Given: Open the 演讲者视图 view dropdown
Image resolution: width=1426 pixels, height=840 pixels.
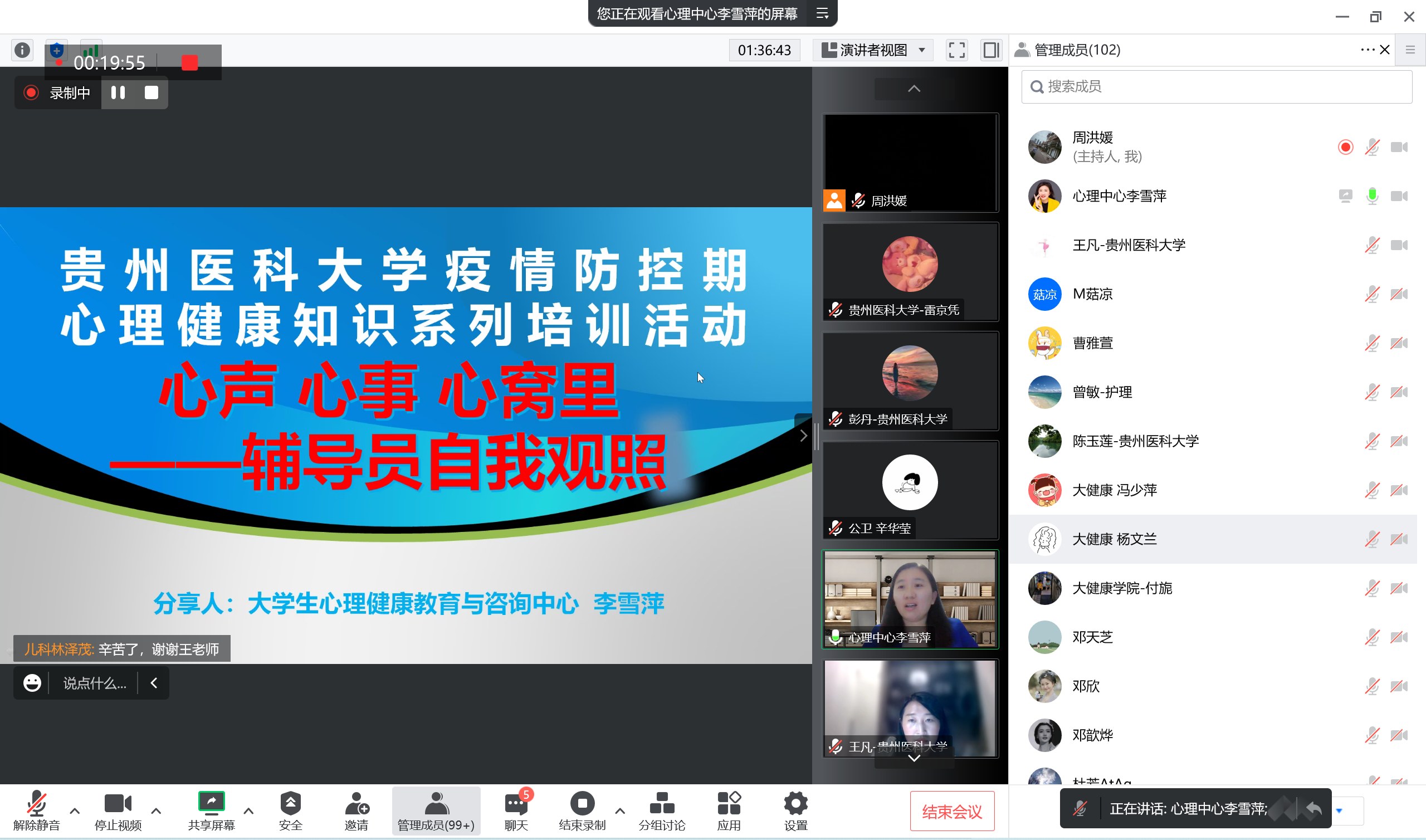Looking at the screenshot, I should coord(875,50).
